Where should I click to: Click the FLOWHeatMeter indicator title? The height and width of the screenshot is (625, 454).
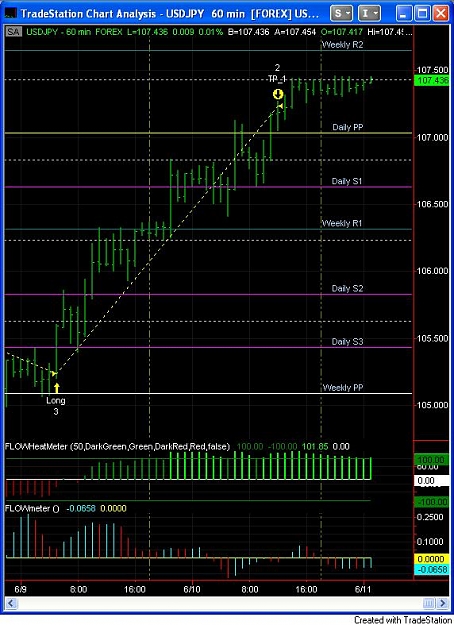point(118,446)
